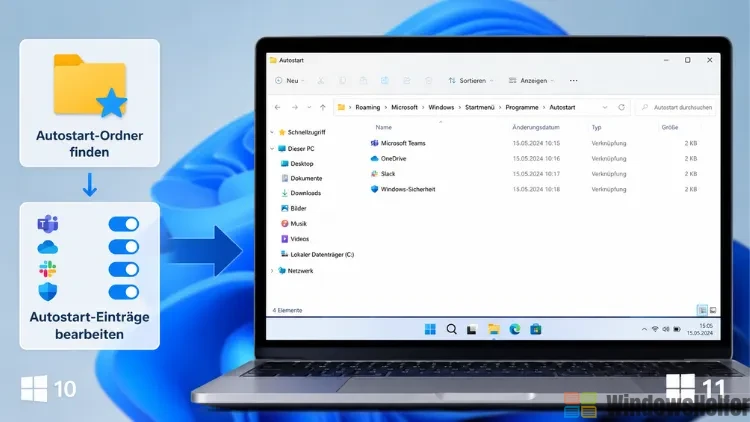The width and height of the screenshot is (750, 422).
Task: Click Startmenü in the breadcrumb path
Action: [x=480, y=108]
